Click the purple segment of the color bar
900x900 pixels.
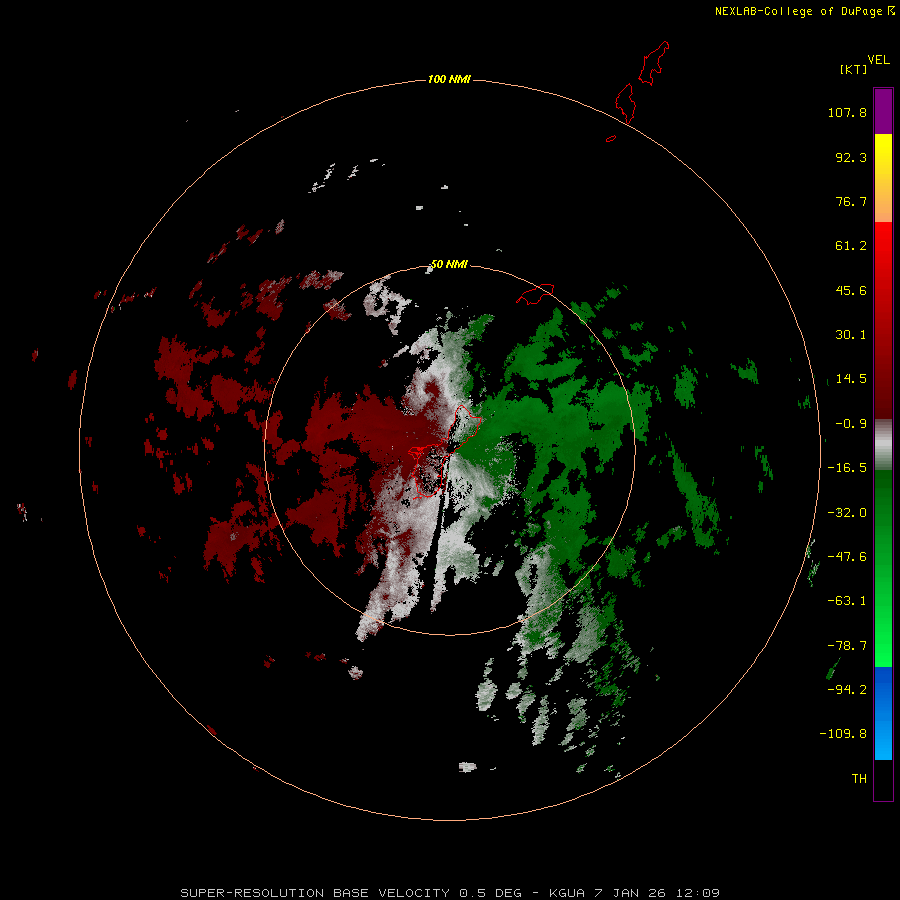(883, 111)
